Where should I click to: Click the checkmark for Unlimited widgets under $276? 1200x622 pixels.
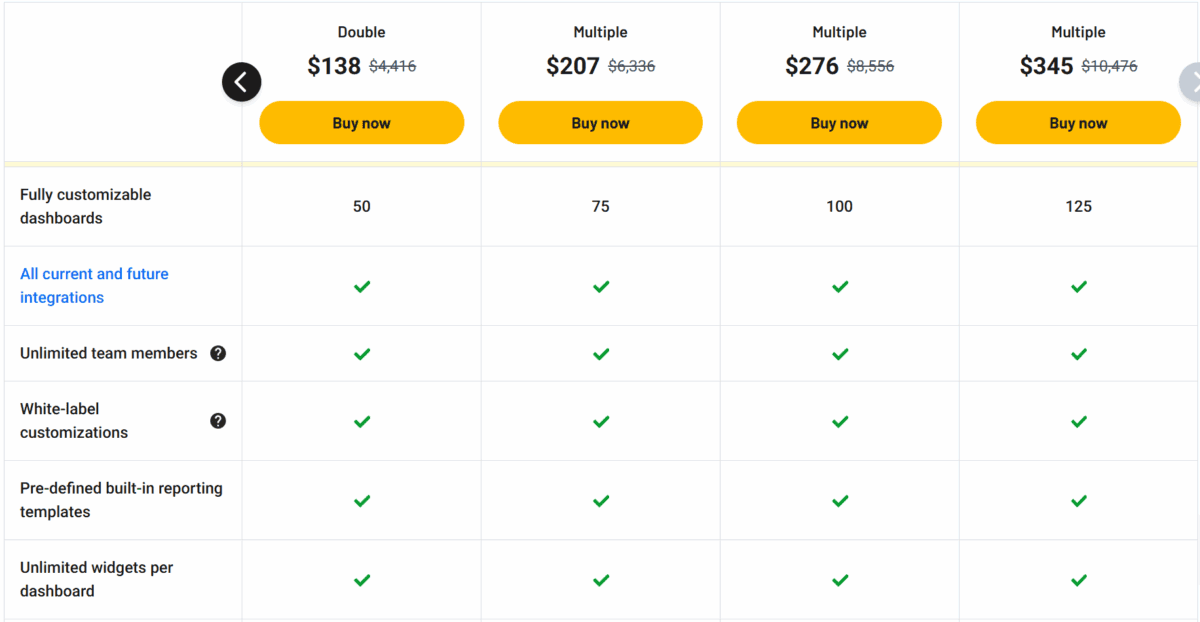pyautogui.click(x=839, y=580)
